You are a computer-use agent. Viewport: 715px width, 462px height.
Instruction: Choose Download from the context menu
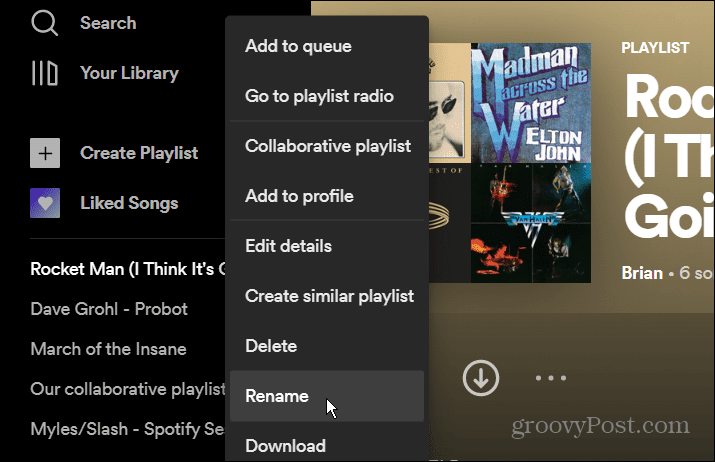coord(285,445)
